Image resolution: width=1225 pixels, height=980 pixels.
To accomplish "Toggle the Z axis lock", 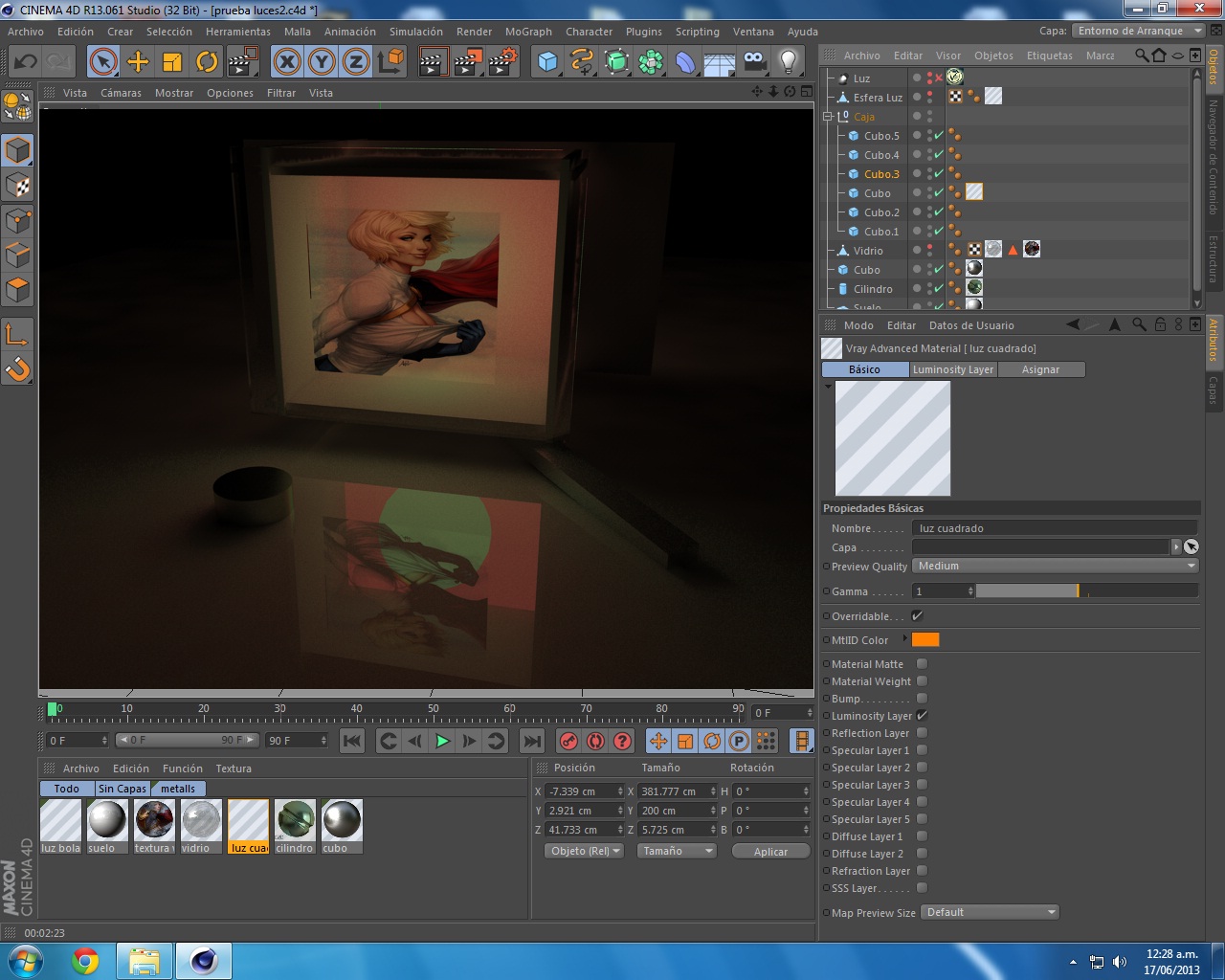I will point(356,62).
